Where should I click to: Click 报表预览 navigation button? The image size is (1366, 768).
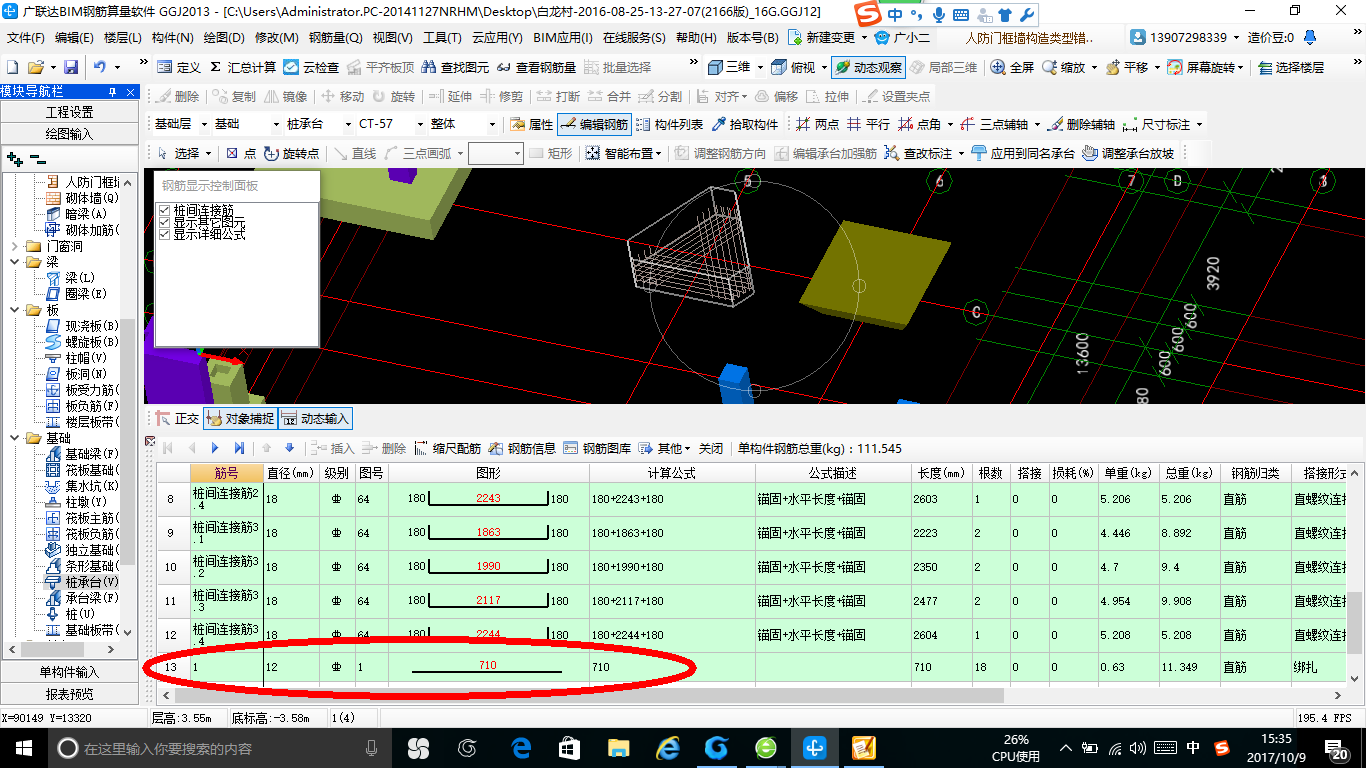point(70,693)
